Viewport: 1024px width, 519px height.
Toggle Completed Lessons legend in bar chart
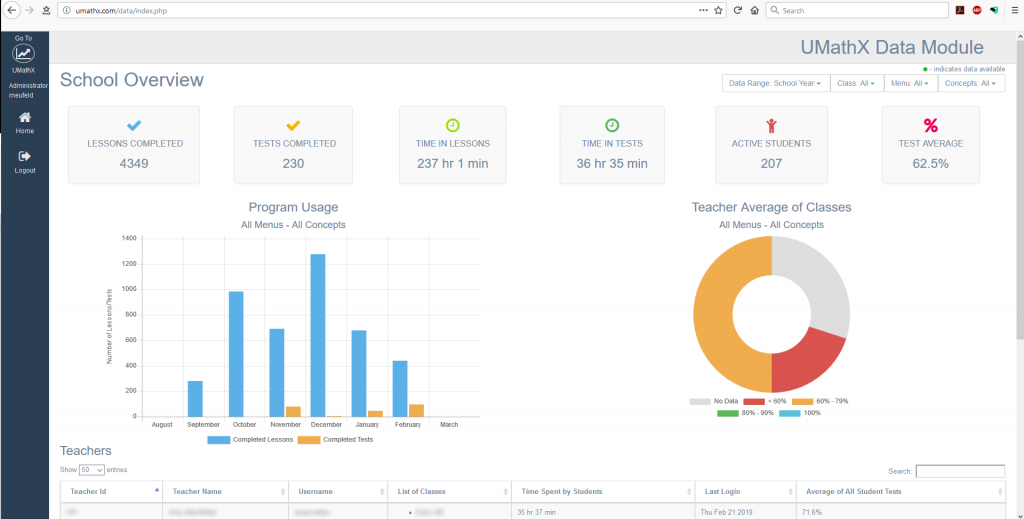250,440
